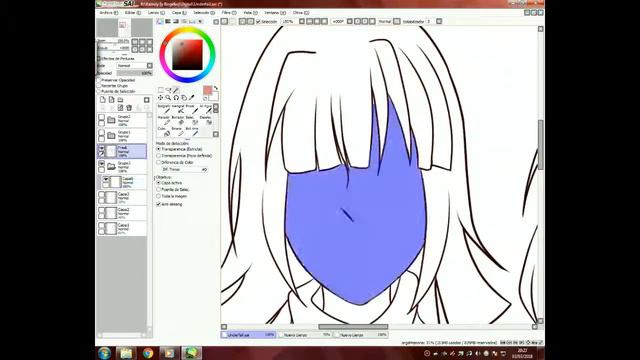Open the Editar menu

(133, 13)
